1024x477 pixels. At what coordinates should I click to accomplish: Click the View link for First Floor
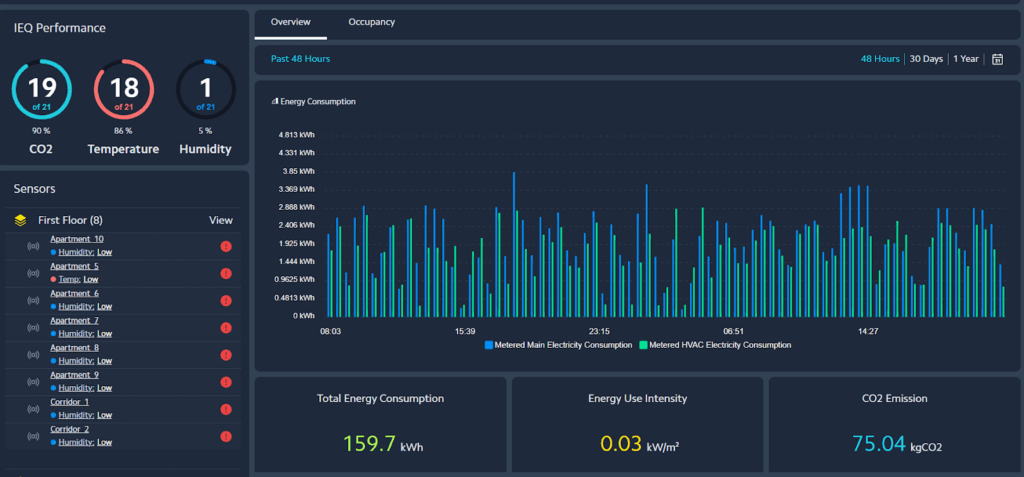[220, 220]
